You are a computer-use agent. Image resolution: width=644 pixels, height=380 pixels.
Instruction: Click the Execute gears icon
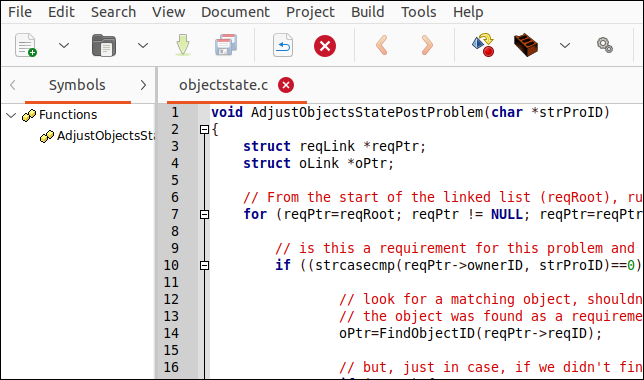(605, 45)
